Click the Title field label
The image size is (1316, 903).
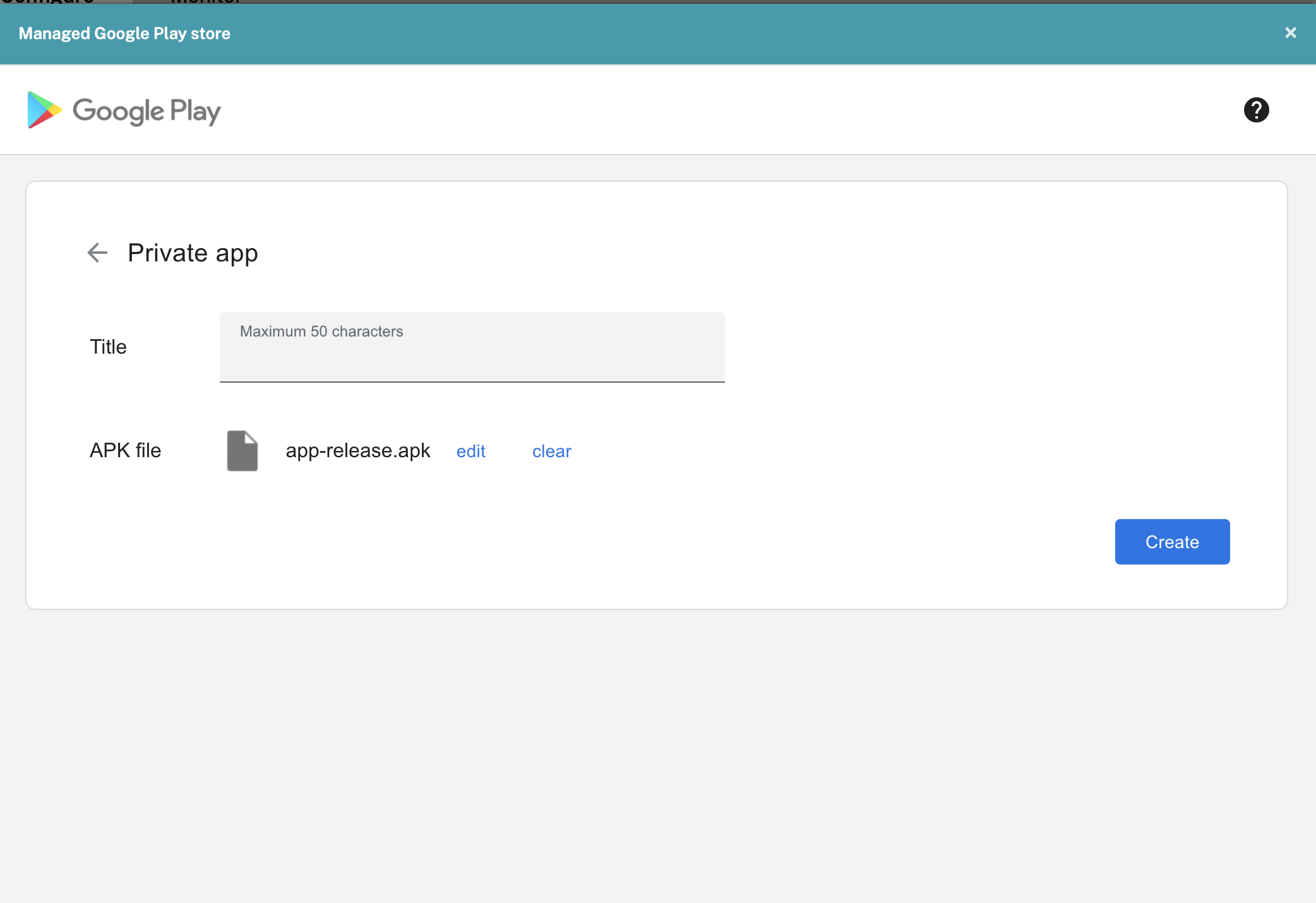tap(108, 347)
